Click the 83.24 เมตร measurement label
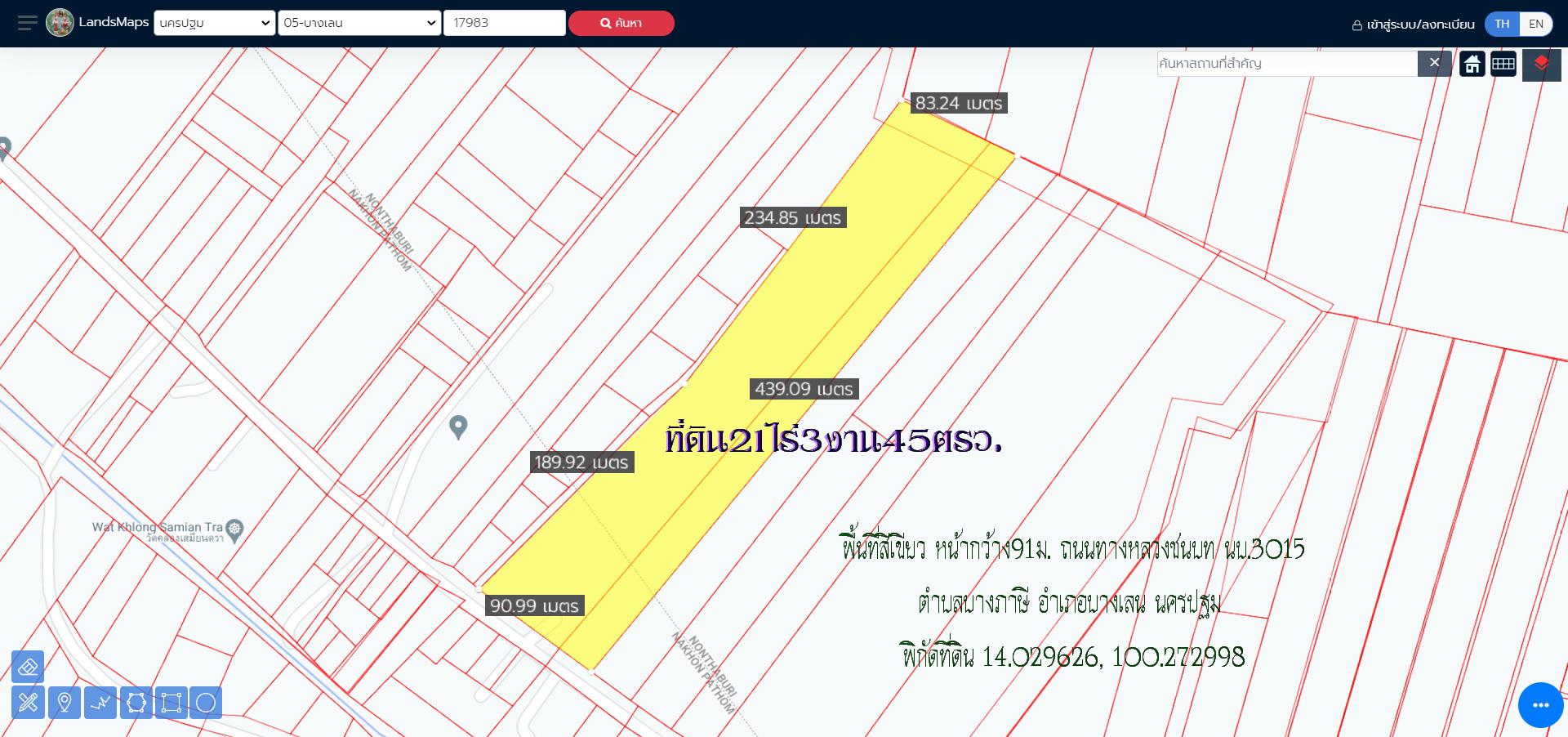1568x737 pixels. pyautogui.click(x=959, y=103)
